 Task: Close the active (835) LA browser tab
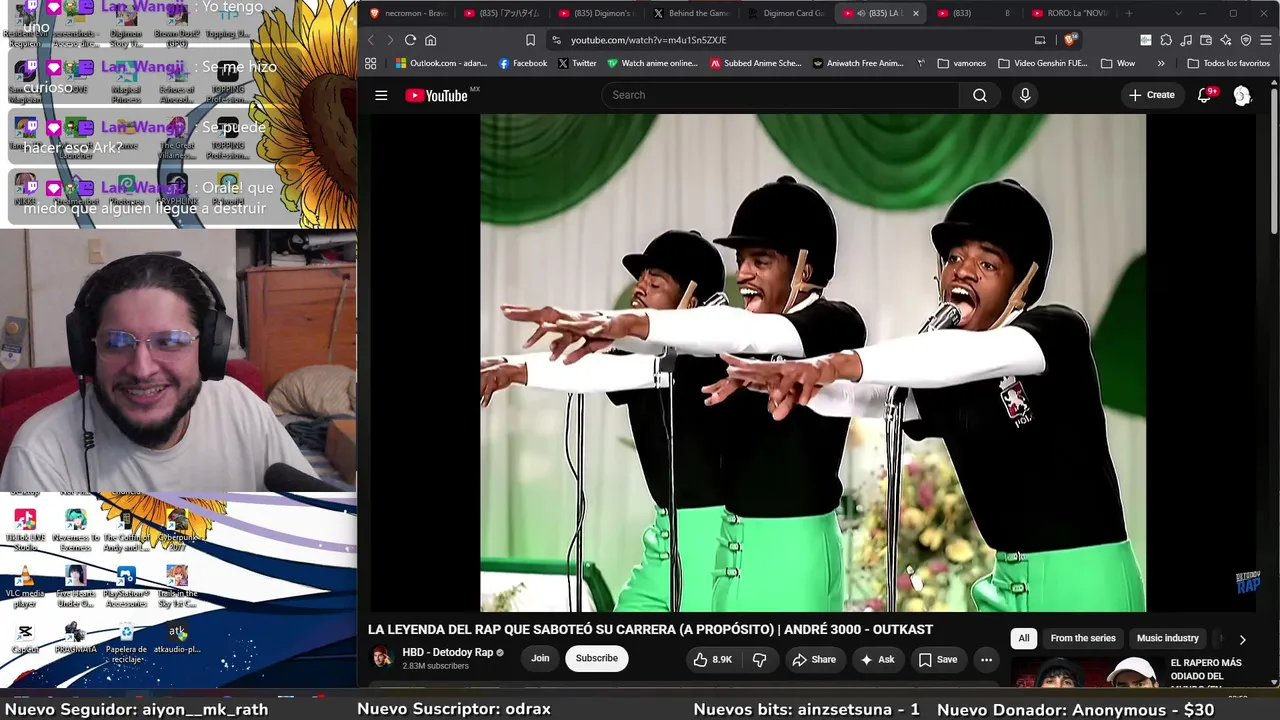point(915,13)
